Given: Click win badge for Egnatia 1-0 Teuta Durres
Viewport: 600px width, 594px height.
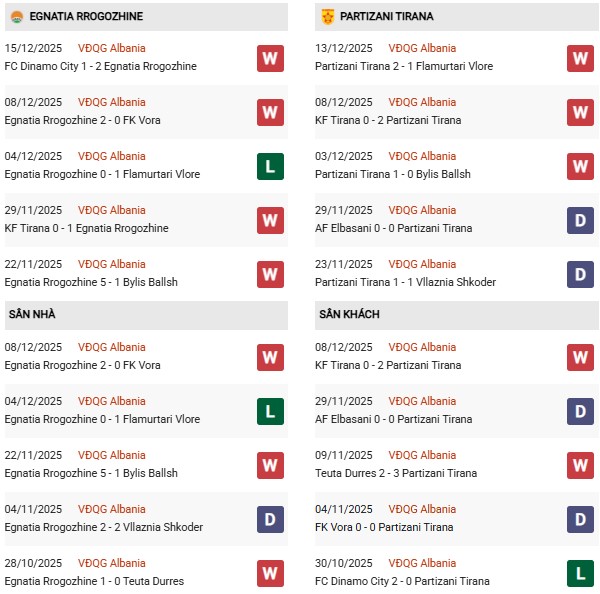Looking at the screenshot, I should click(270, 573).
